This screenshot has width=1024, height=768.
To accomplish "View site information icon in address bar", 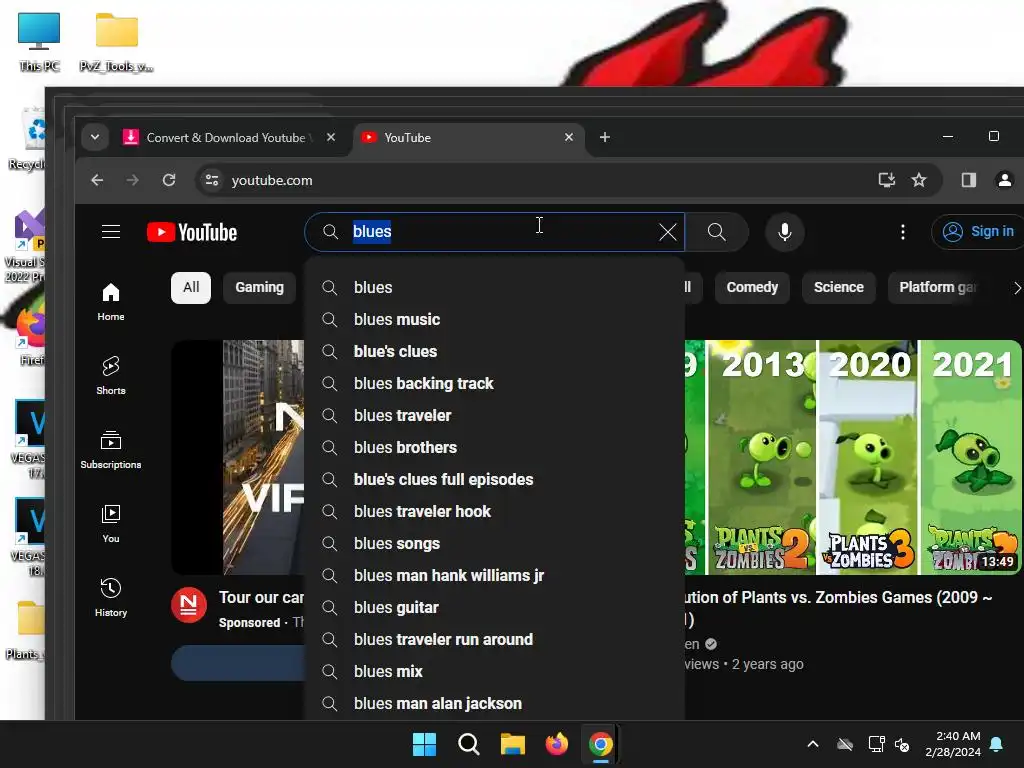I will [212, 180].
